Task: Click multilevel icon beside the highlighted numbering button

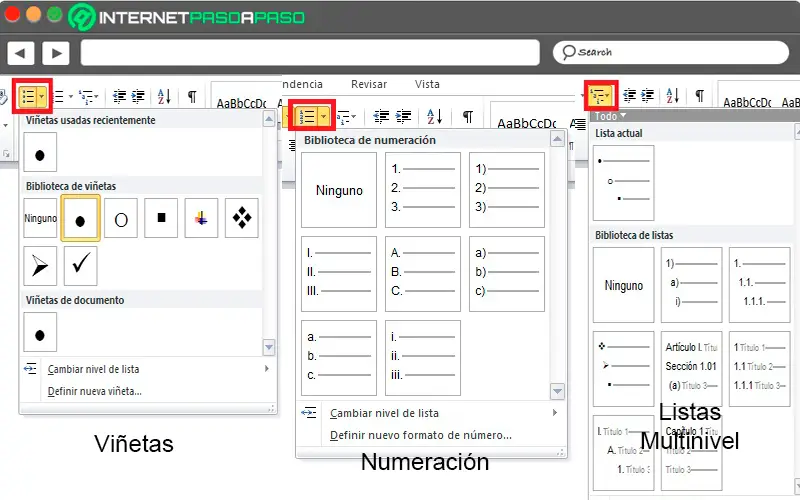Action: click(343, 117)
